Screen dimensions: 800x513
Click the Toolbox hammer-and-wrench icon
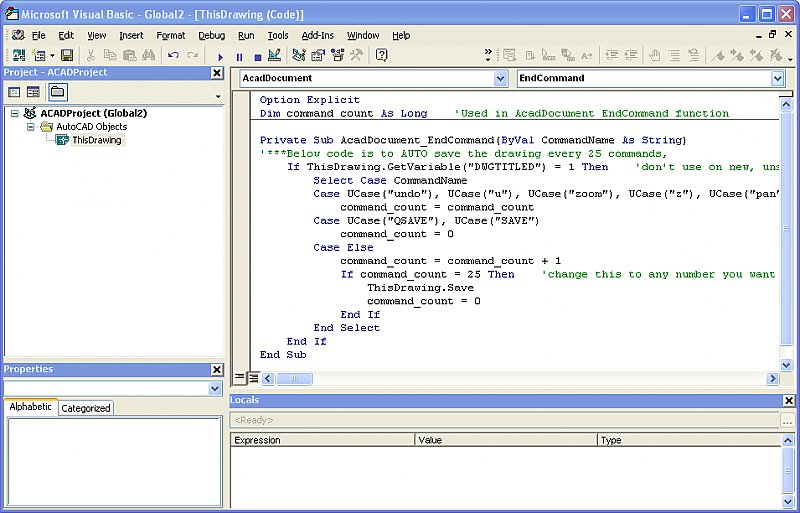point(356,55)
